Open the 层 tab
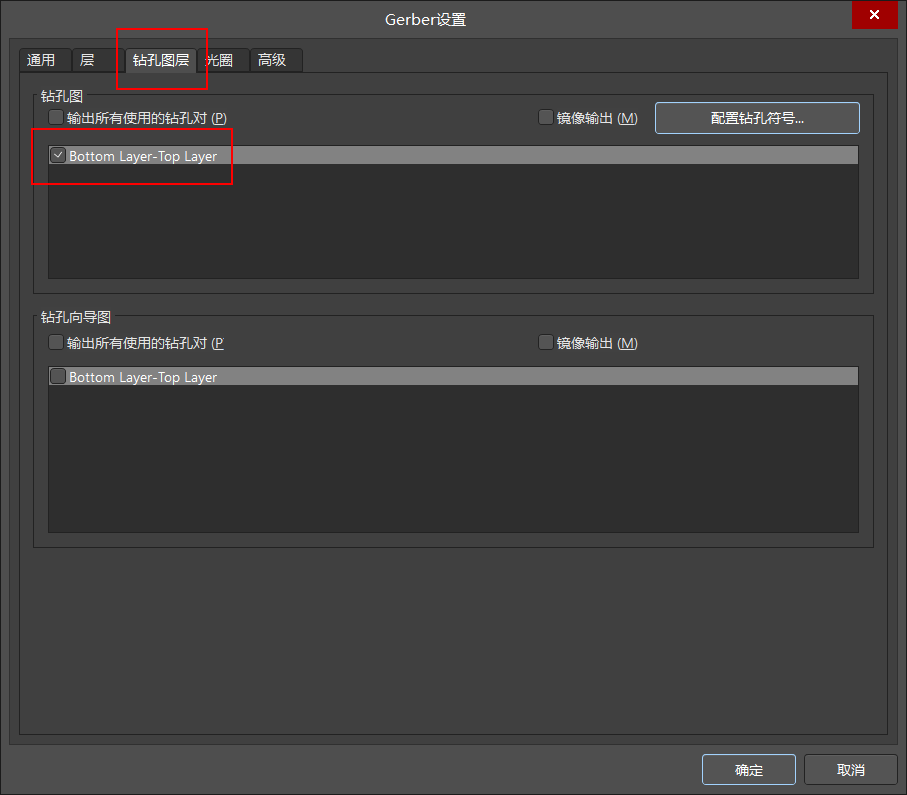Screen dimensions: 907x795 tap(97, 60)
